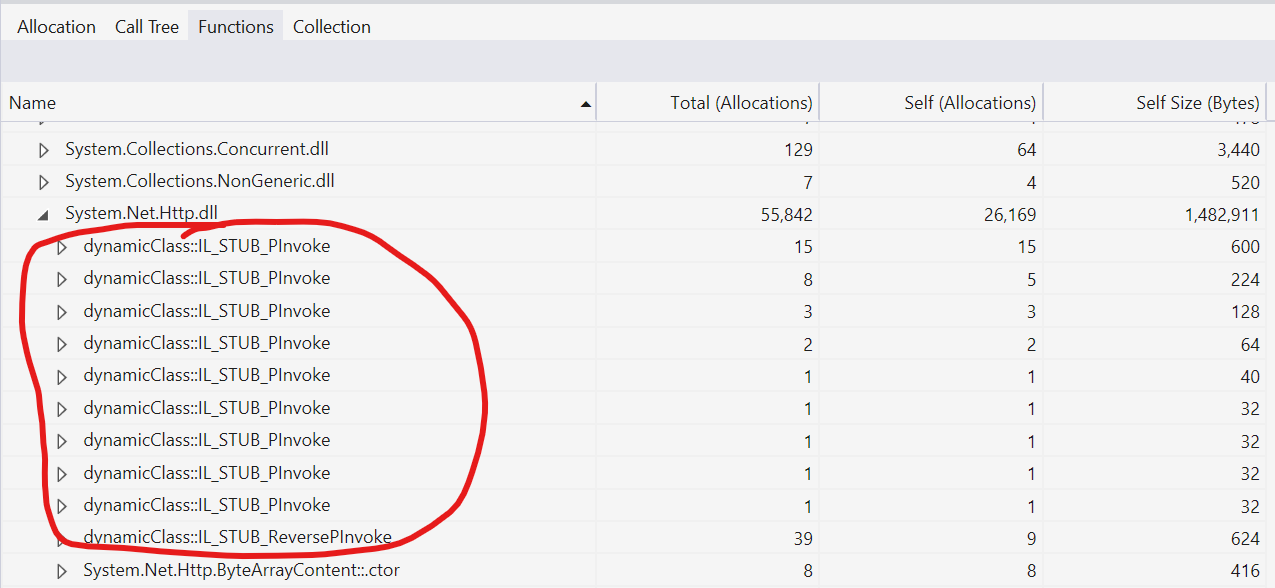Select the System.Collections.NonGeneric.dll row label
This screenshot has width=1275, height=588.
(x=200, y=181)
